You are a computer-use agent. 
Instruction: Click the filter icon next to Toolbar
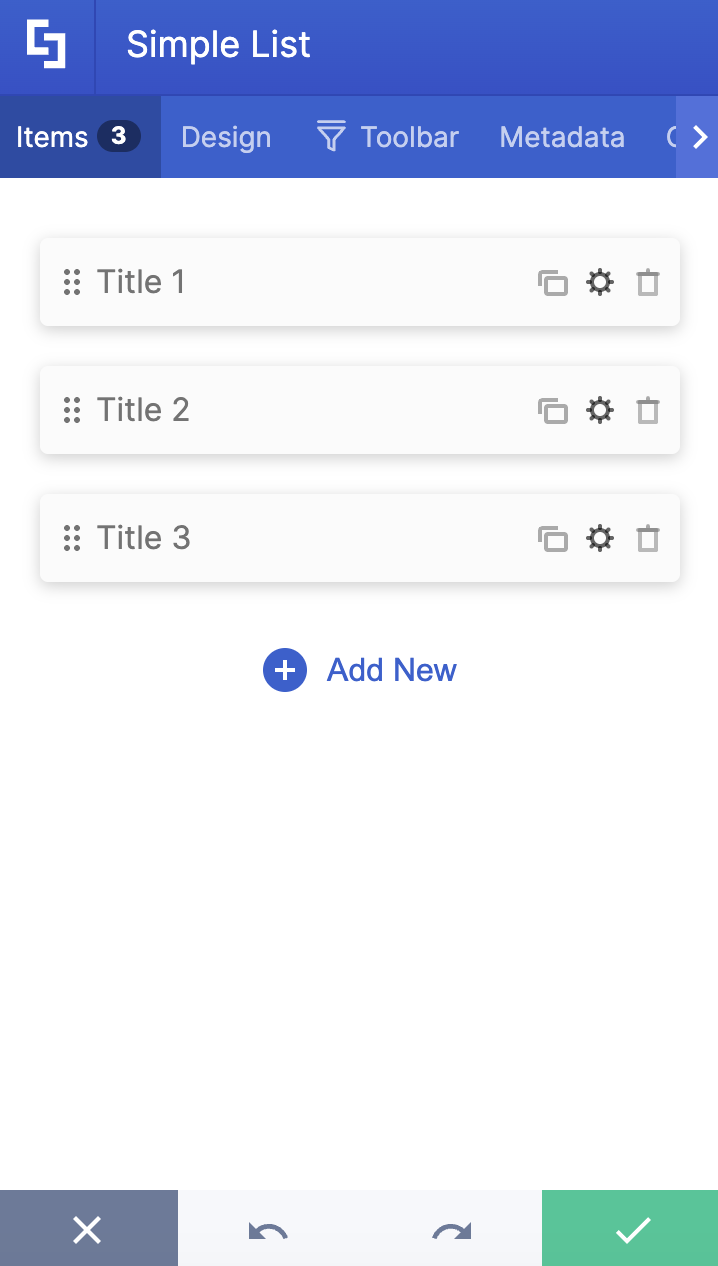(330, 137)
